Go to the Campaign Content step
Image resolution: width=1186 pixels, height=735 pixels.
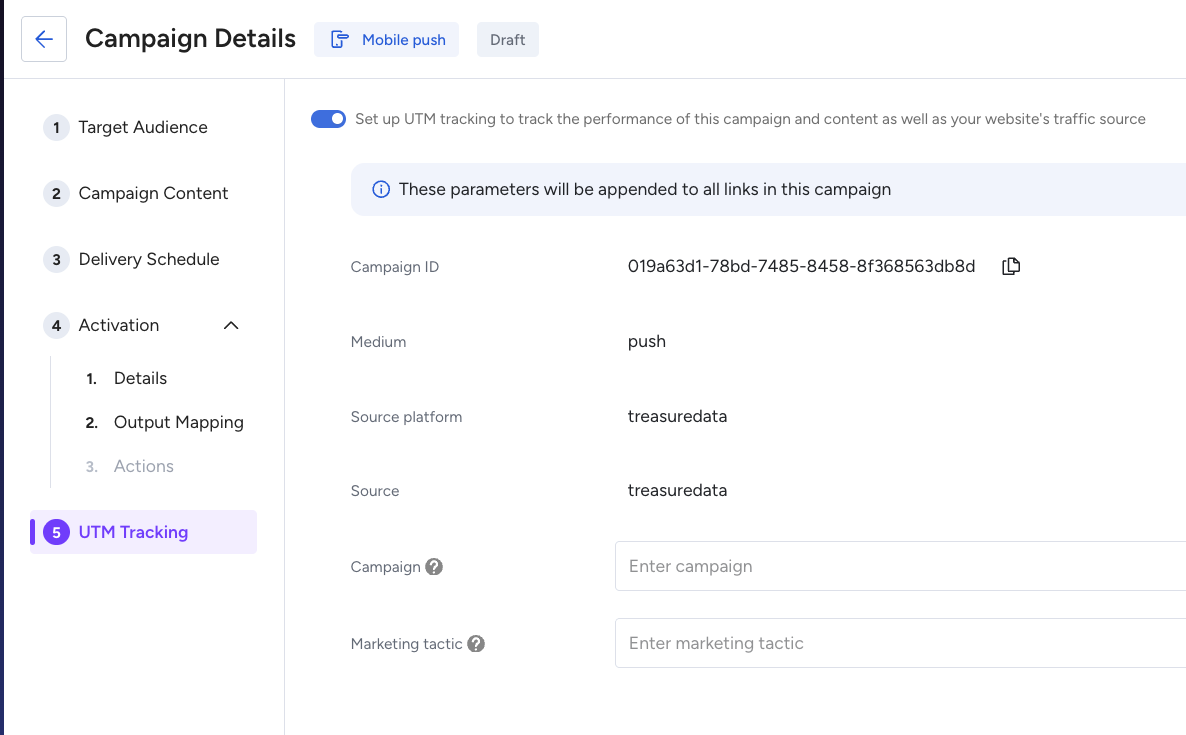[x=153, y=194]
